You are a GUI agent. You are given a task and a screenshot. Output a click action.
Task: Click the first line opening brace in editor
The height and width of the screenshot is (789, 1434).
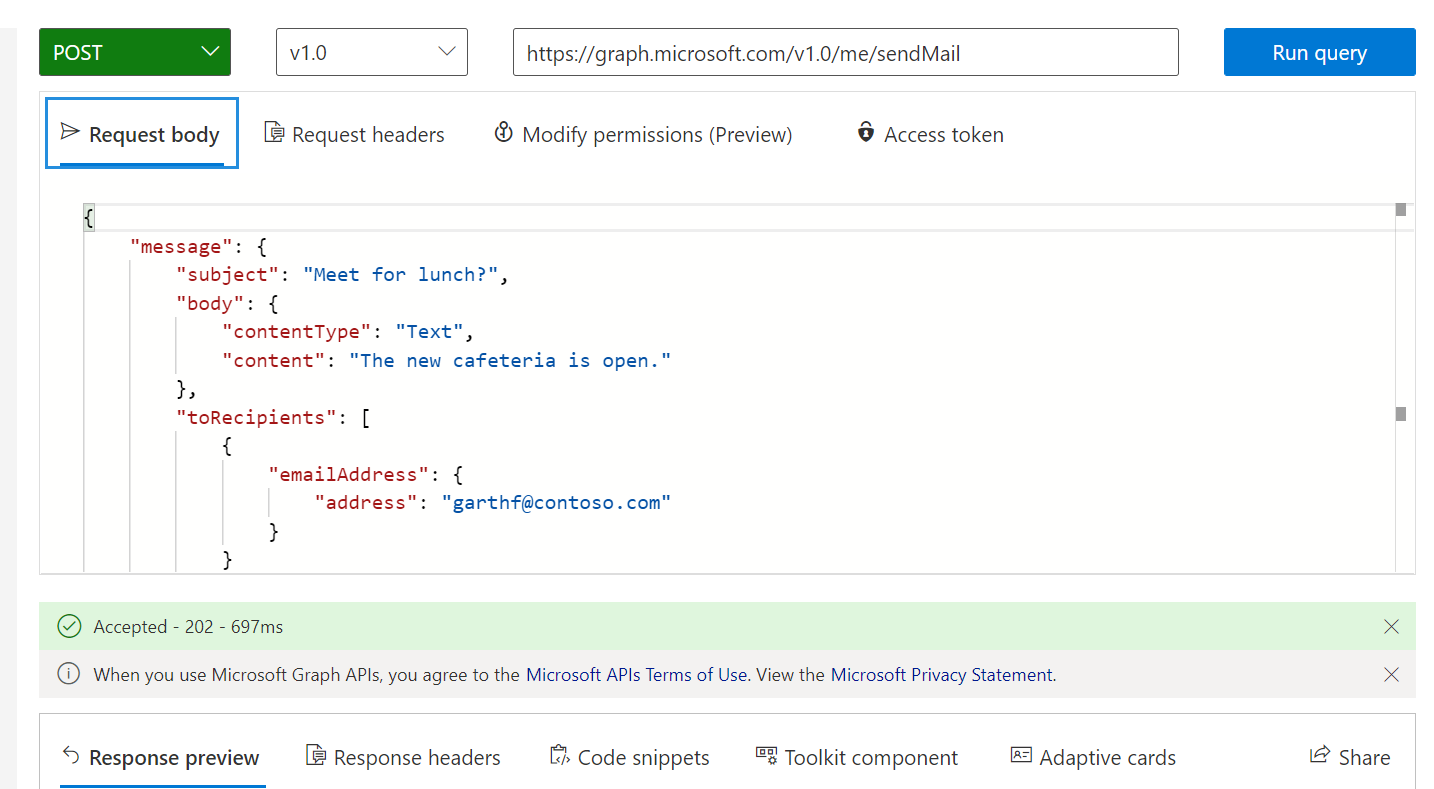pyautogui.click(x=89, y=217)
